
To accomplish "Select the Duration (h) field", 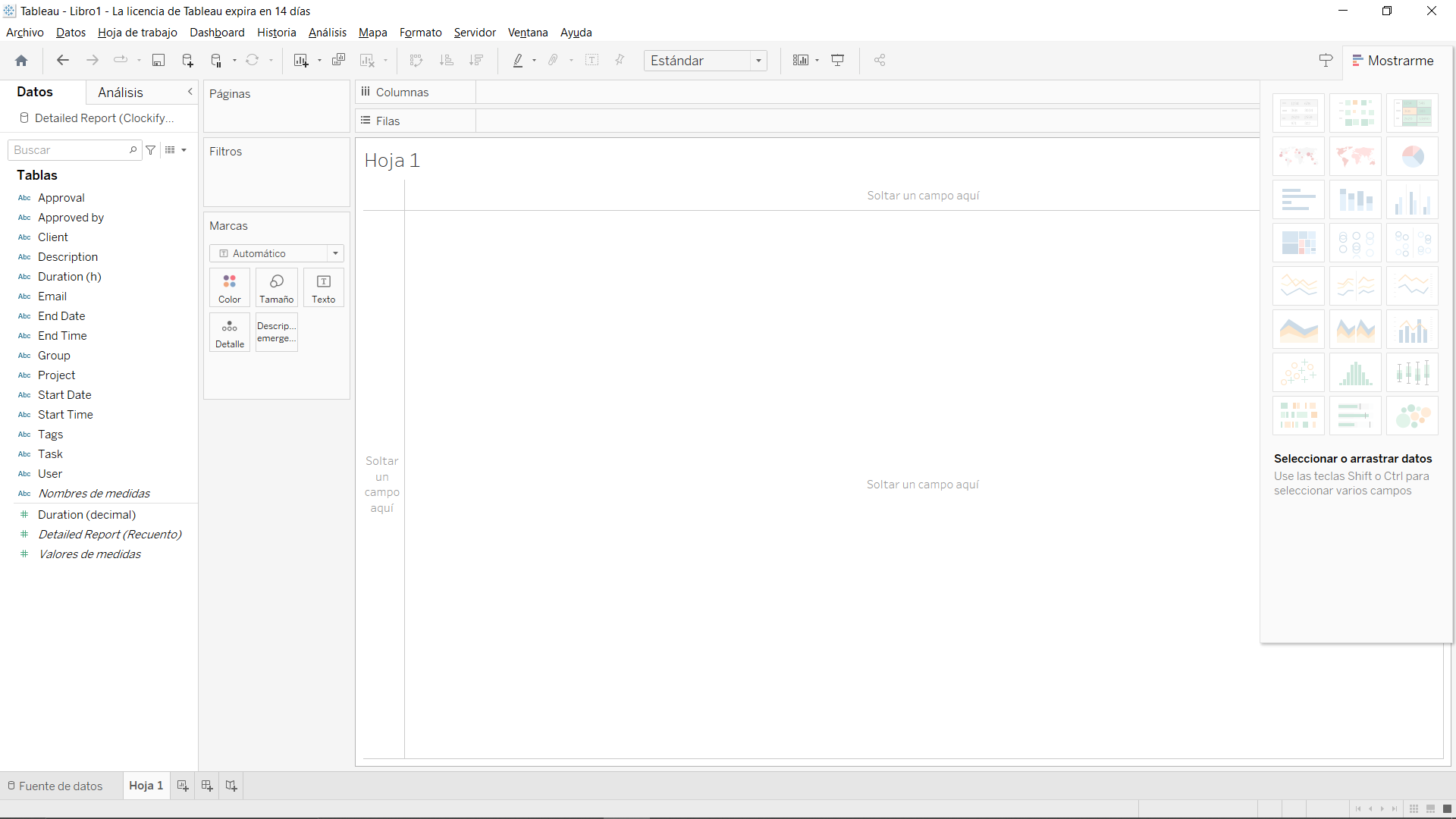I will click(x=70, y=276).
